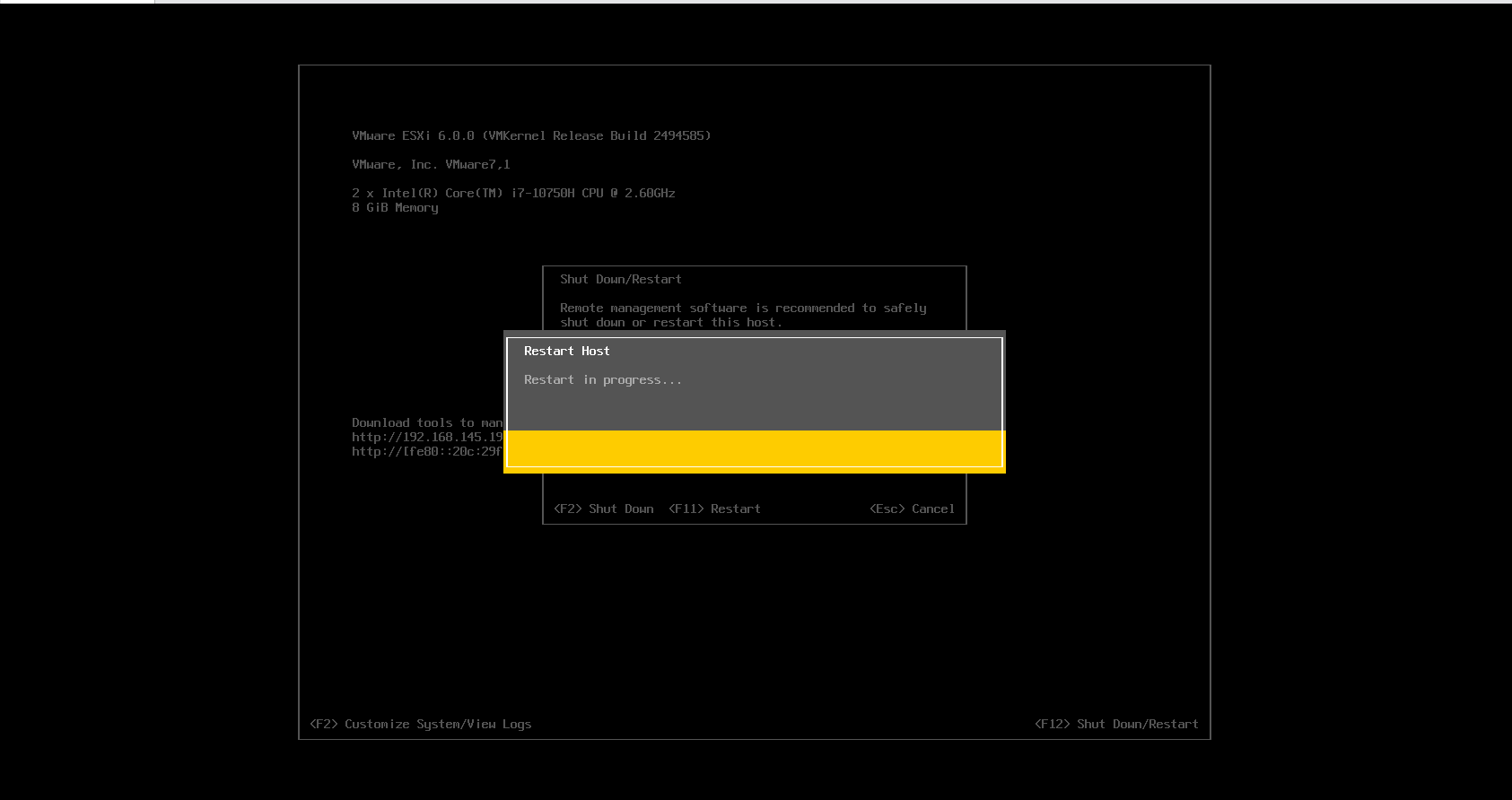The width and height of the screenshot is (1512, 800).
Task: Click the '8 GiB Memory' text
Action: click(395, 207)
